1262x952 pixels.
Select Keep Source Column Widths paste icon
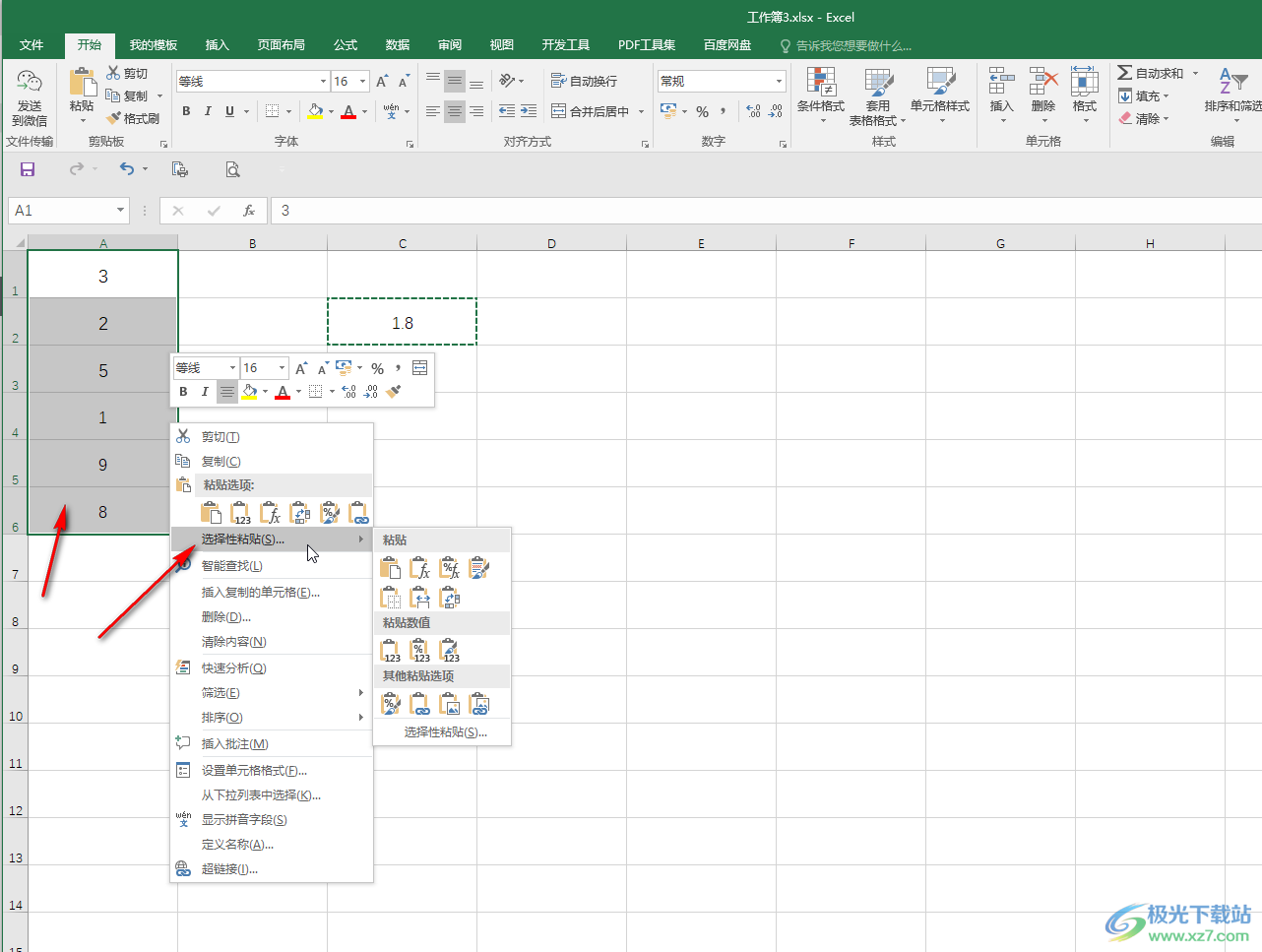420,598
